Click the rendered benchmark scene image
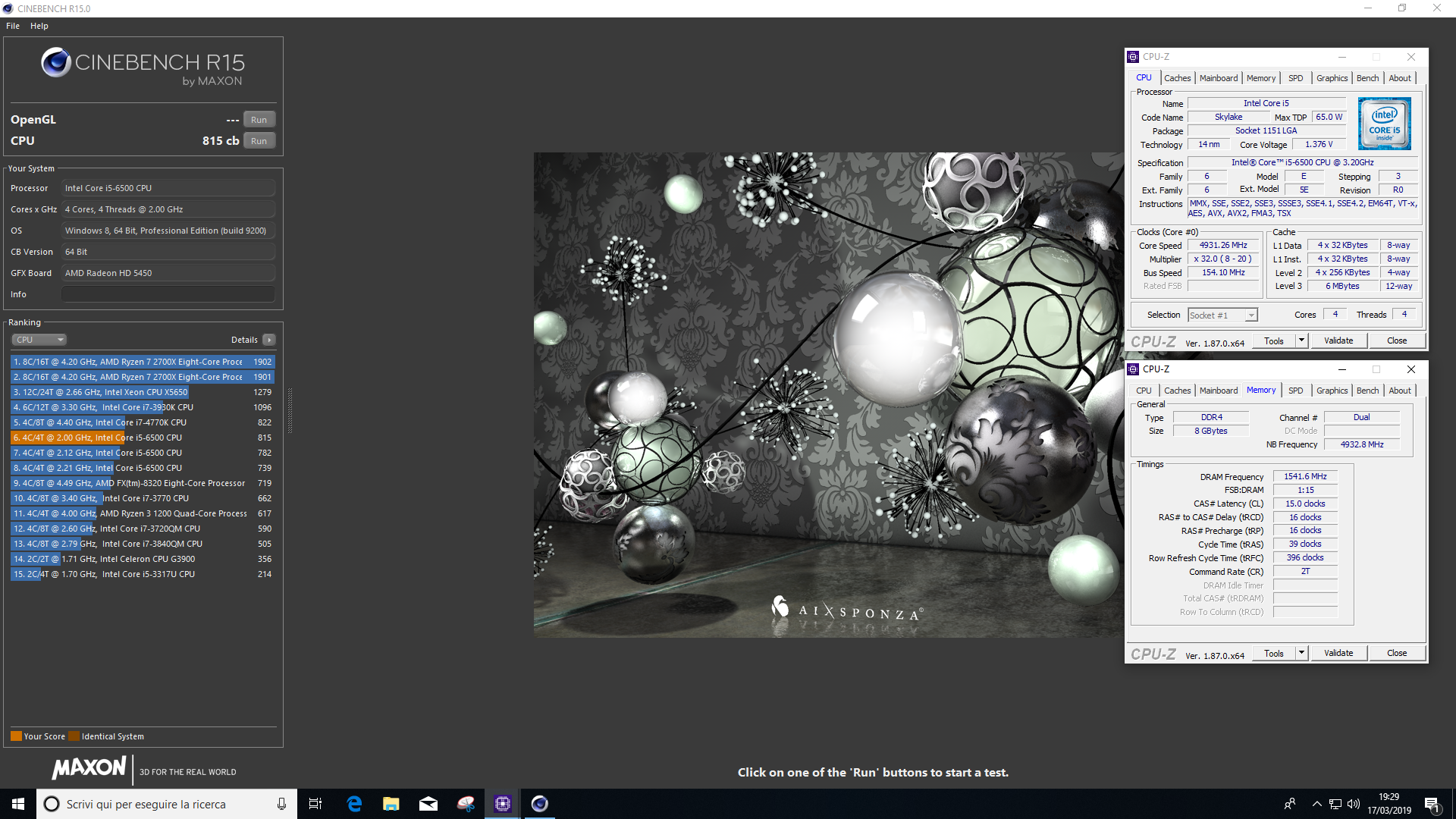This screenshot has height=819, width=1456. [x=829, y=395]
